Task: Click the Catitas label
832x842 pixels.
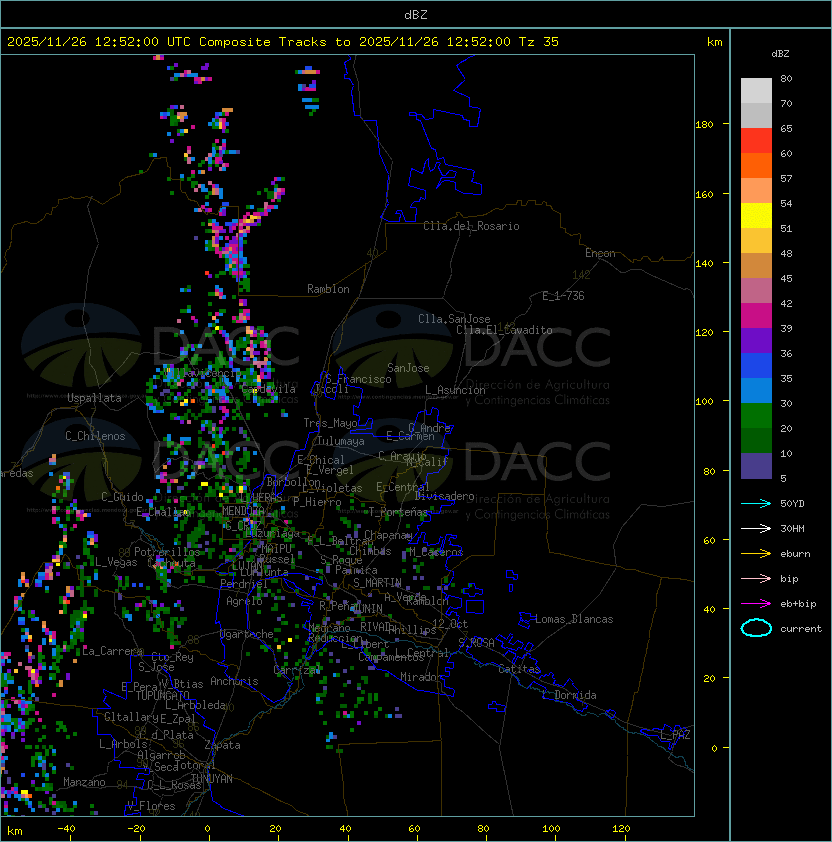Action: [x=519, y=669]
